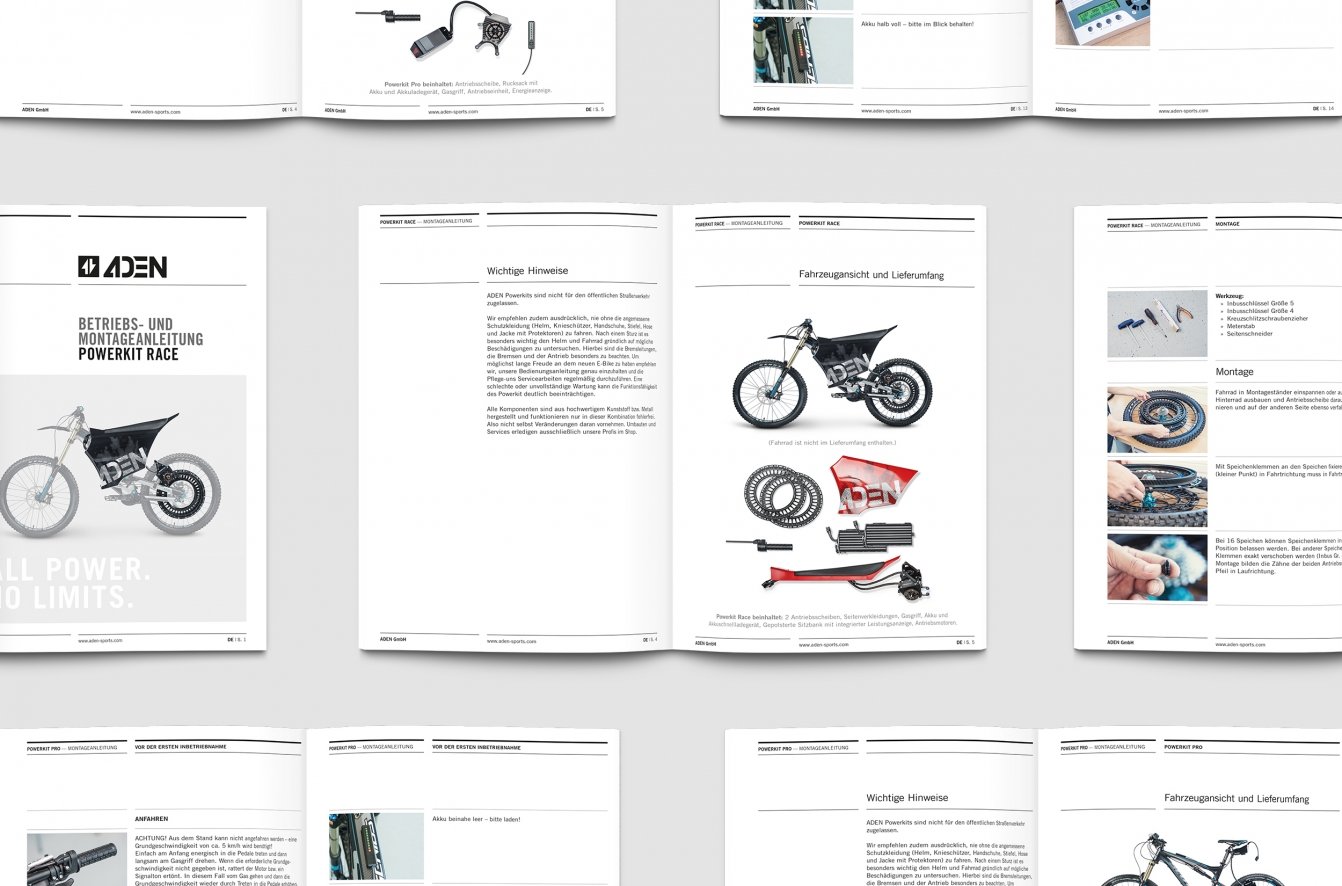Click thumbnail beside 'Akku beinahe leer' text
Image resolution: width=1342 pixels, height=886 pixels.
(377, 846)
